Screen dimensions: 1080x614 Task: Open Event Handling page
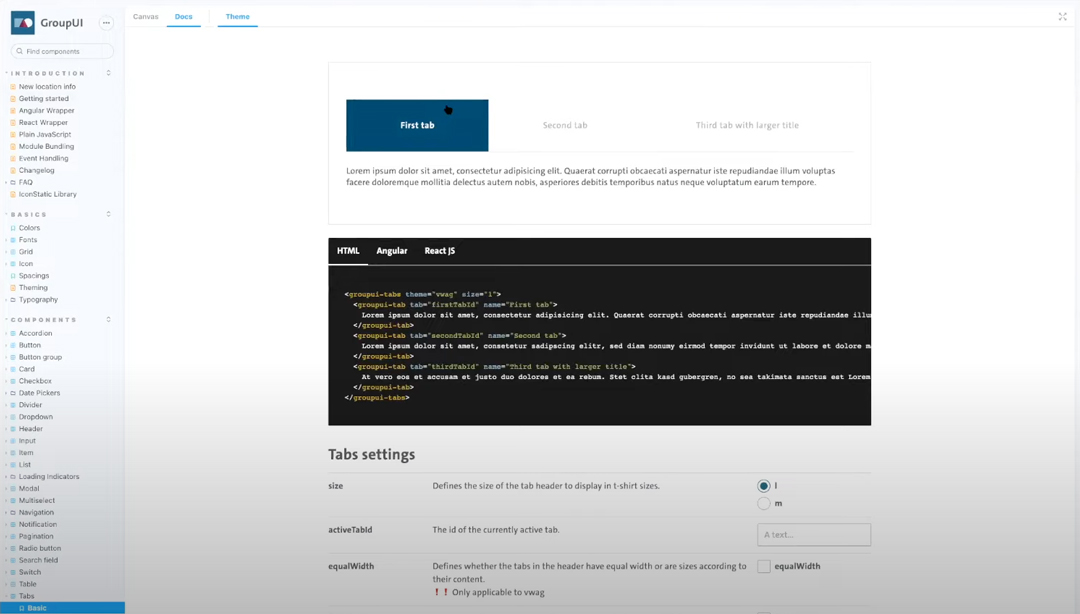[x=43, y=158]
